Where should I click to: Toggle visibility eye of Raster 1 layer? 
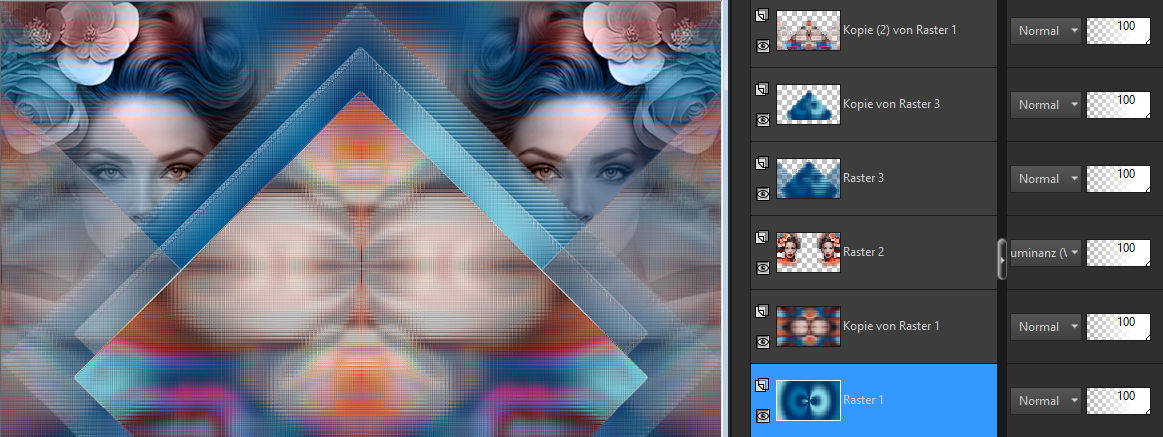tap(762, 415)
